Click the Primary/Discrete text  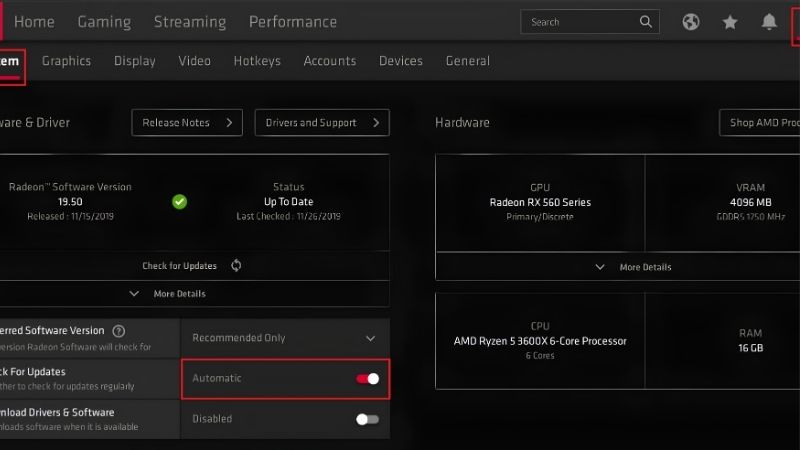(540, 217)
